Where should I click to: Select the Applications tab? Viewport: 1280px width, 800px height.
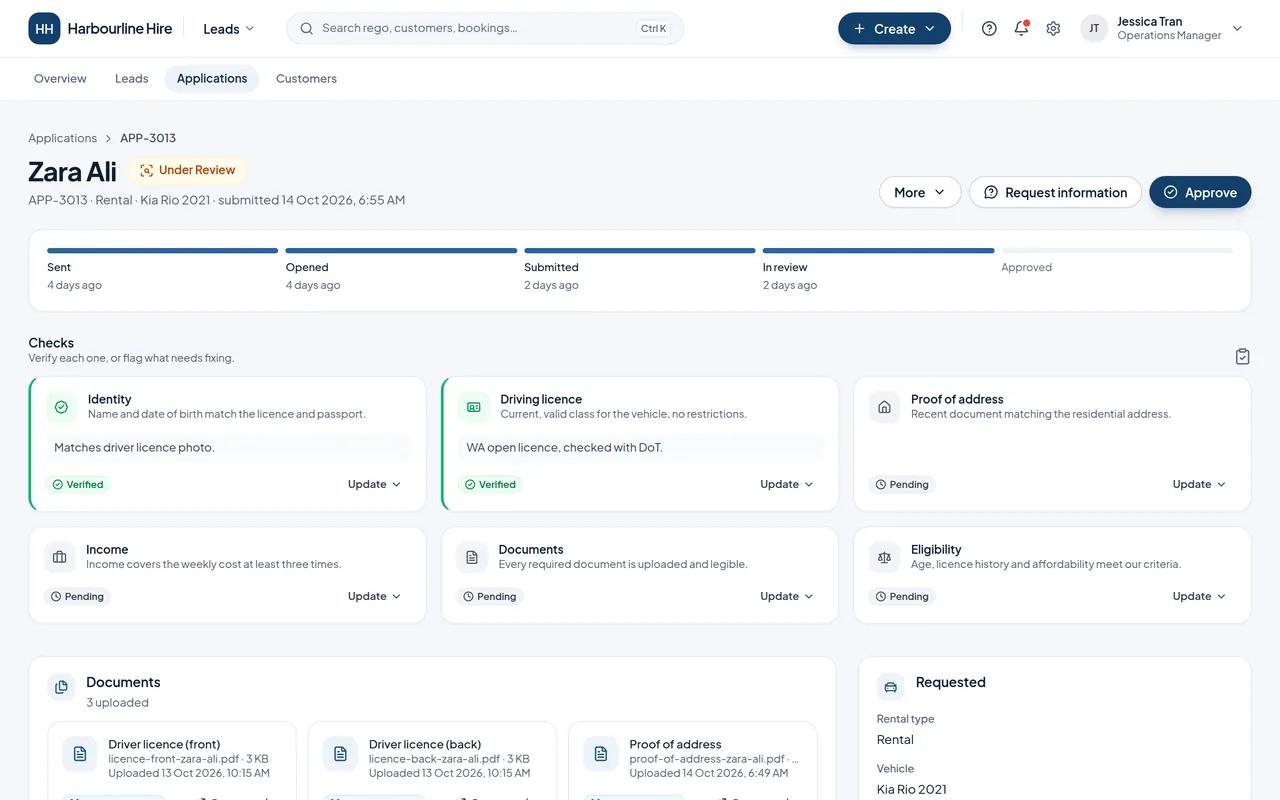(x=212, y=79)
